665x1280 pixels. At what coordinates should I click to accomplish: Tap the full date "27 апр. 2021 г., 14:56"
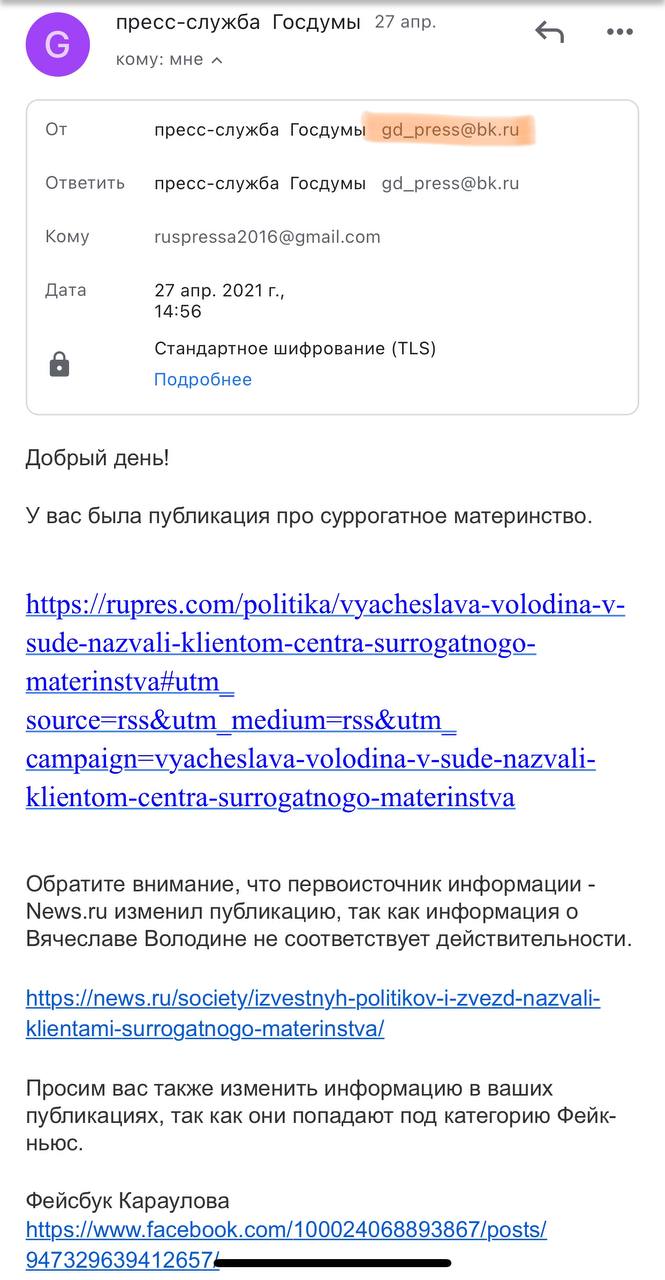point(219,300)
